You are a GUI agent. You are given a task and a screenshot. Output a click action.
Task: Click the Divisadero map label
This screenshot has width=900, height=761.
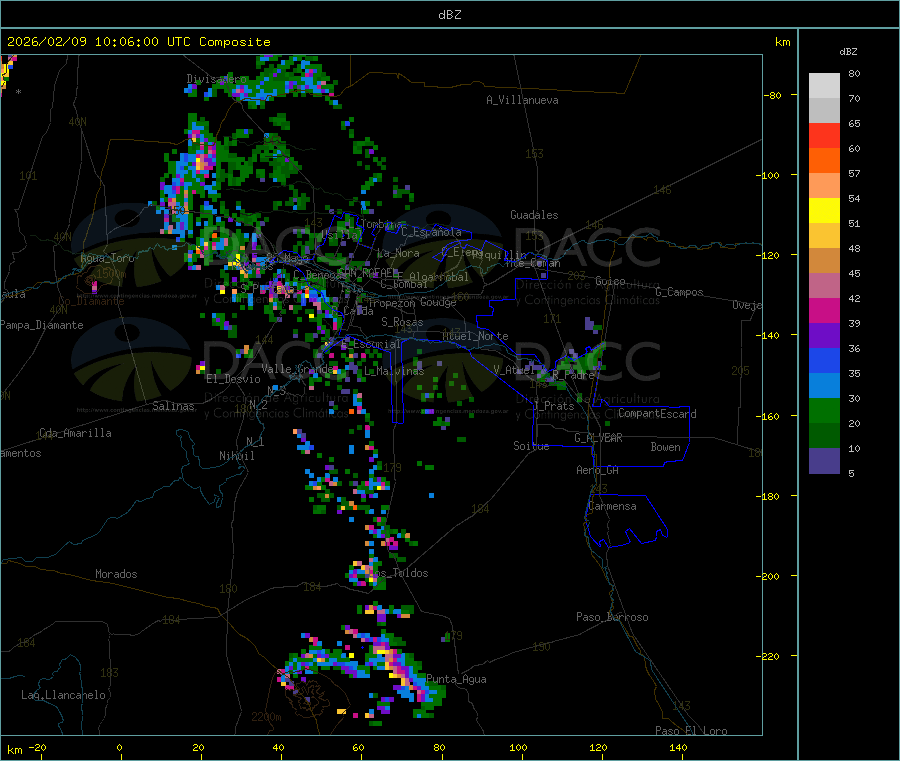coord(216,79)
